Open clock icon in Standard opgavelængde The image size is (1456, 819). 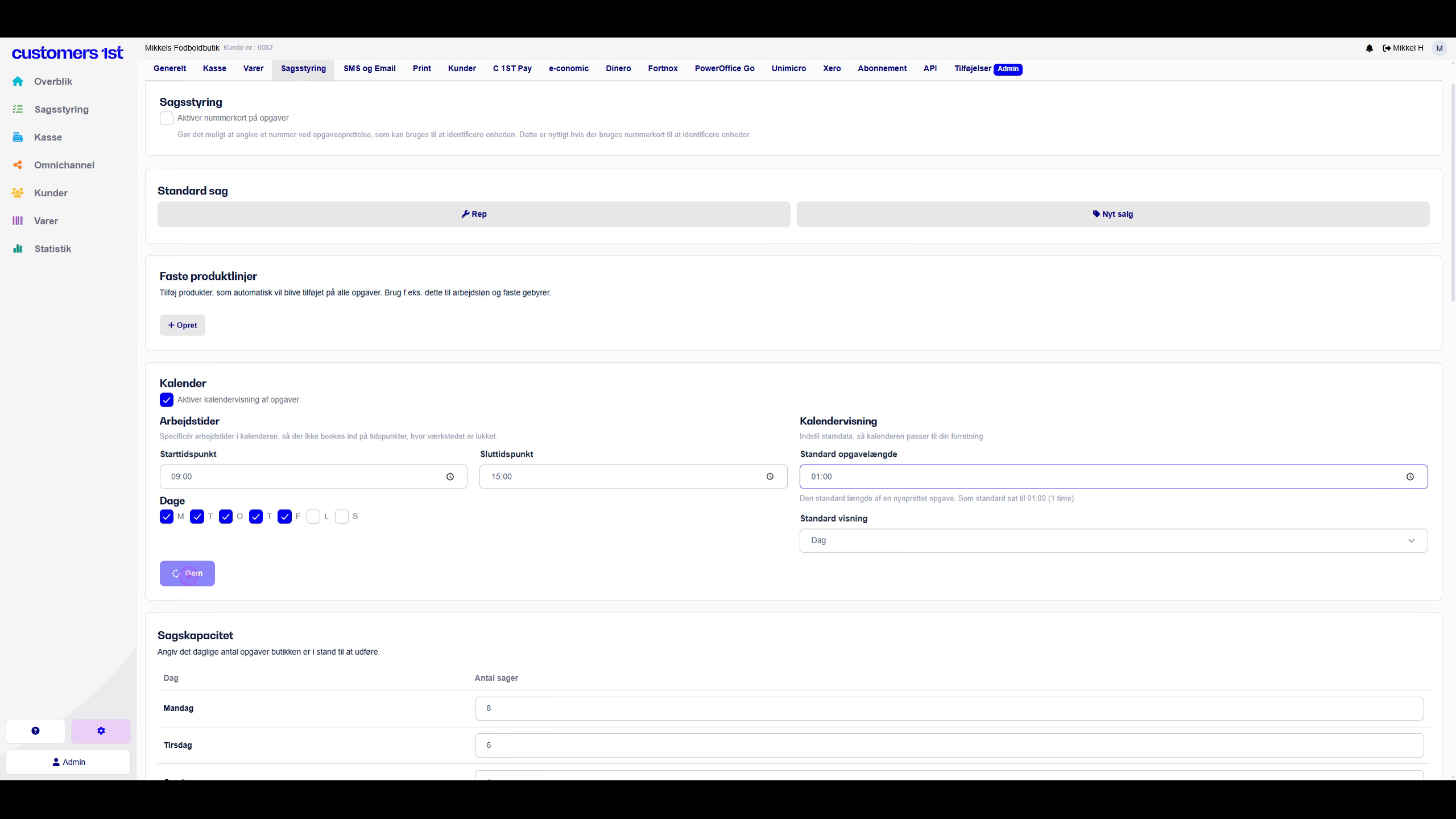[1410, 477]
